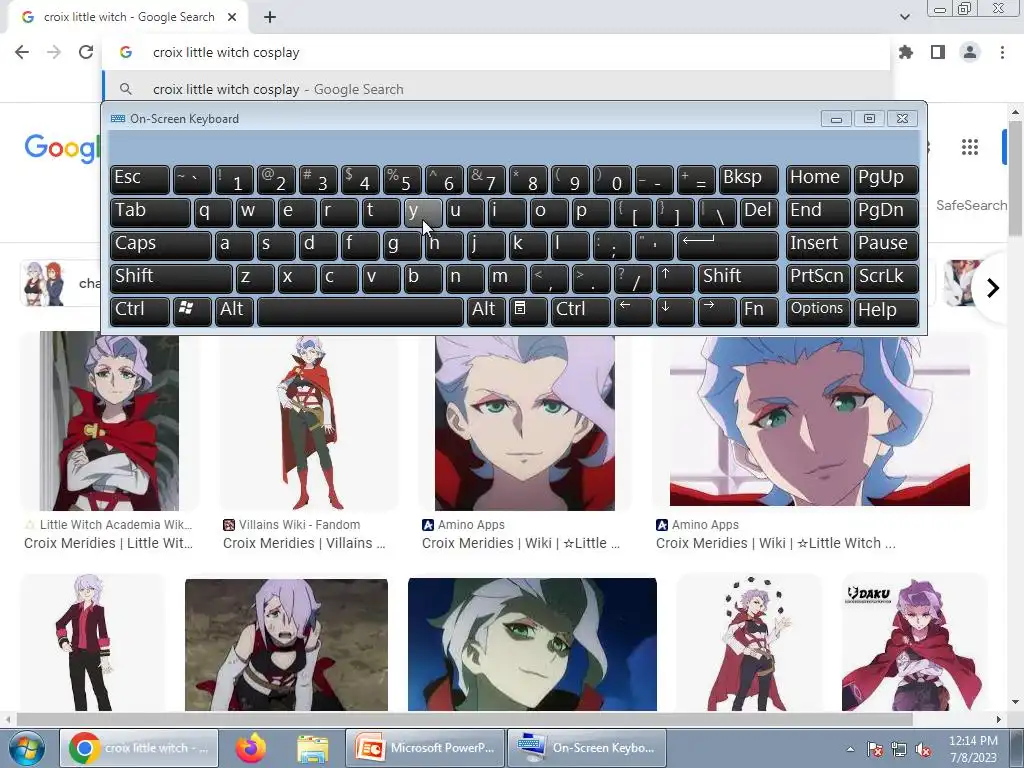
Task: Click the on-screen Enter key
Action: coord(728,245)
